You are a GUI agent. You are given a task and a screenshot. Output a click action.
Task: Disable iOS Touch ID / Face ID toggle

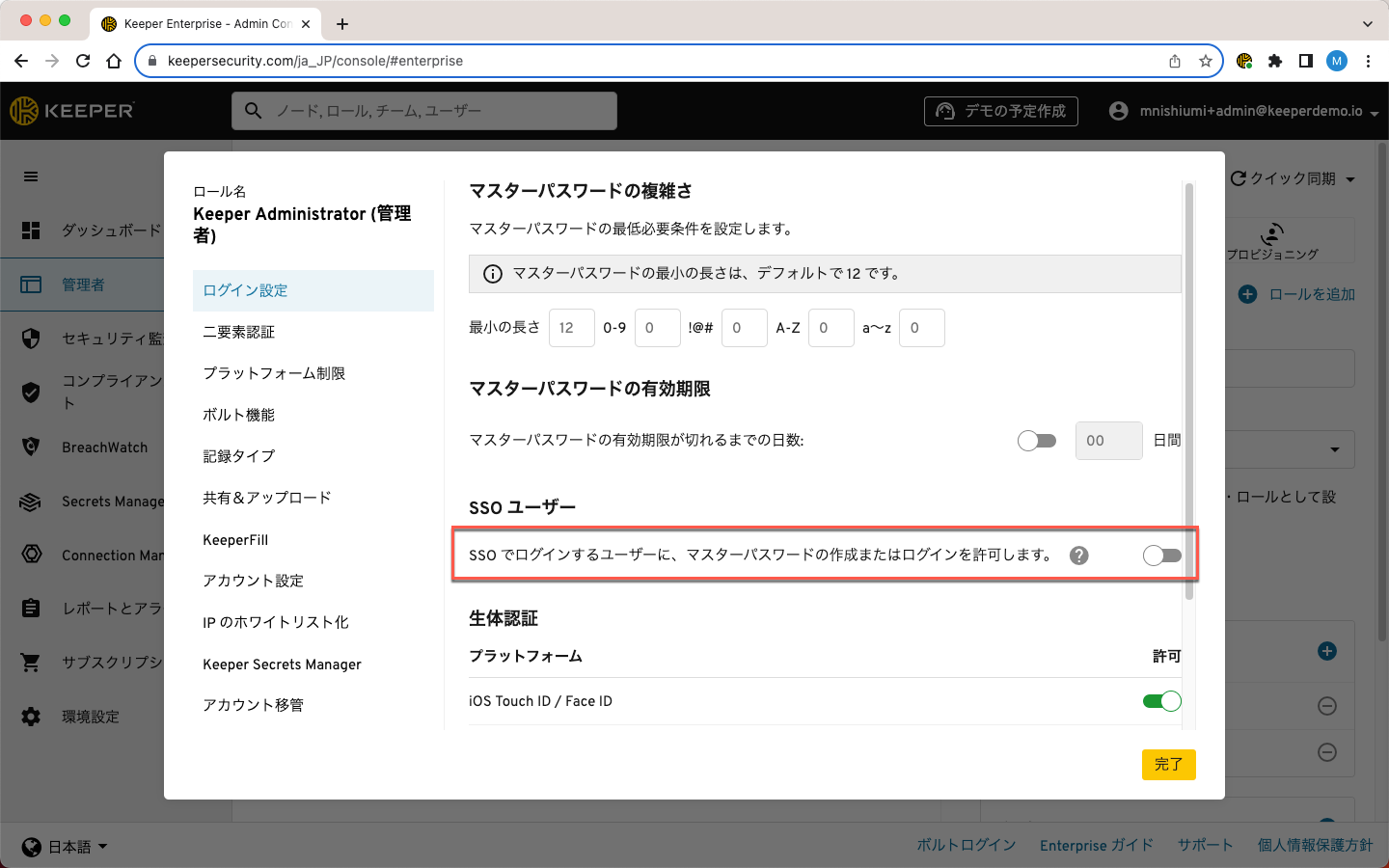[x=1161, y=701]
